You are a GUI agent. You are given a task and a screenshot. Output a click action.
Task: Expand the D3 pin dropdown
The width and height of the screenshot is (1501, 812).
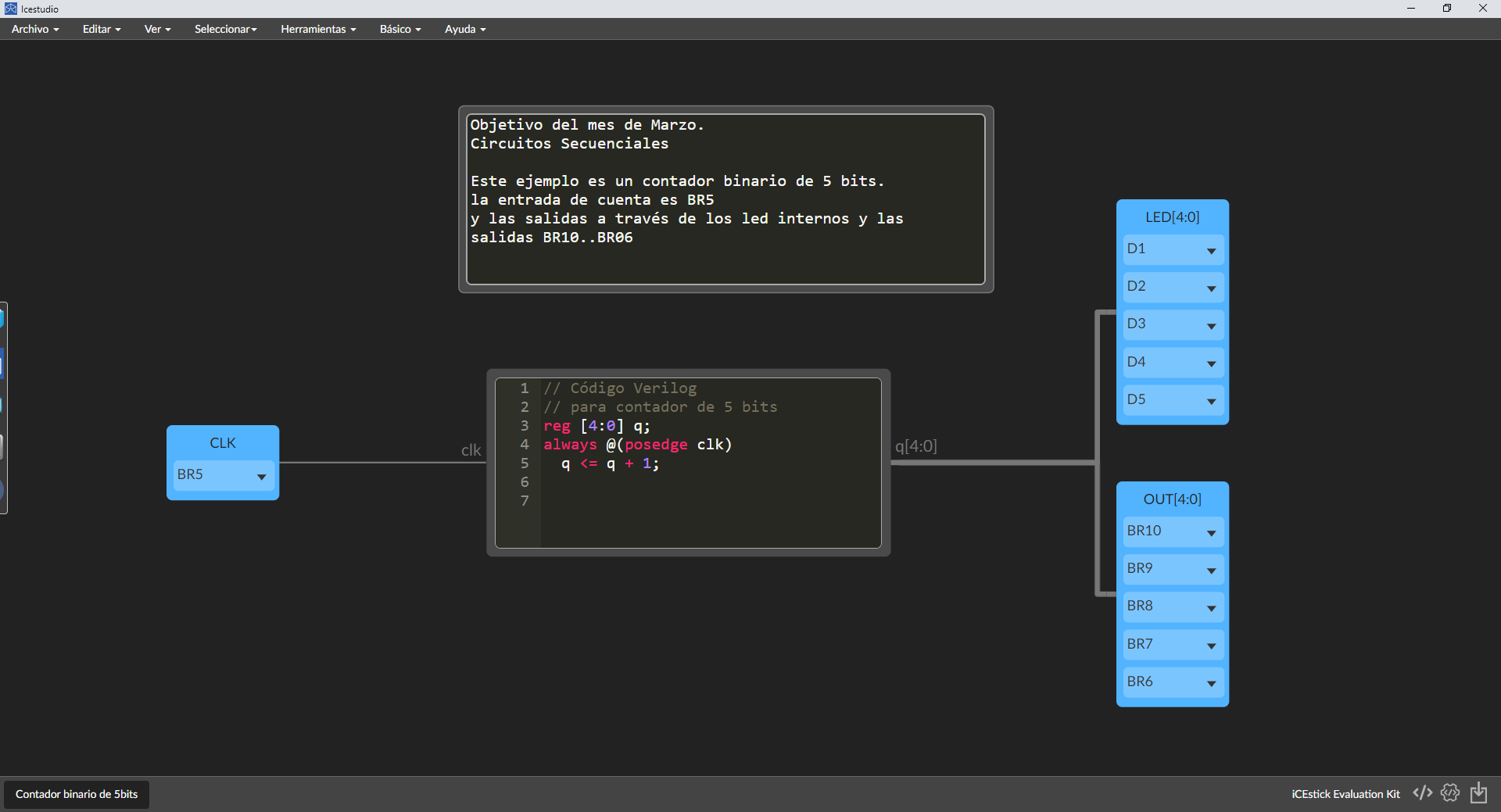coord(1173,324)
